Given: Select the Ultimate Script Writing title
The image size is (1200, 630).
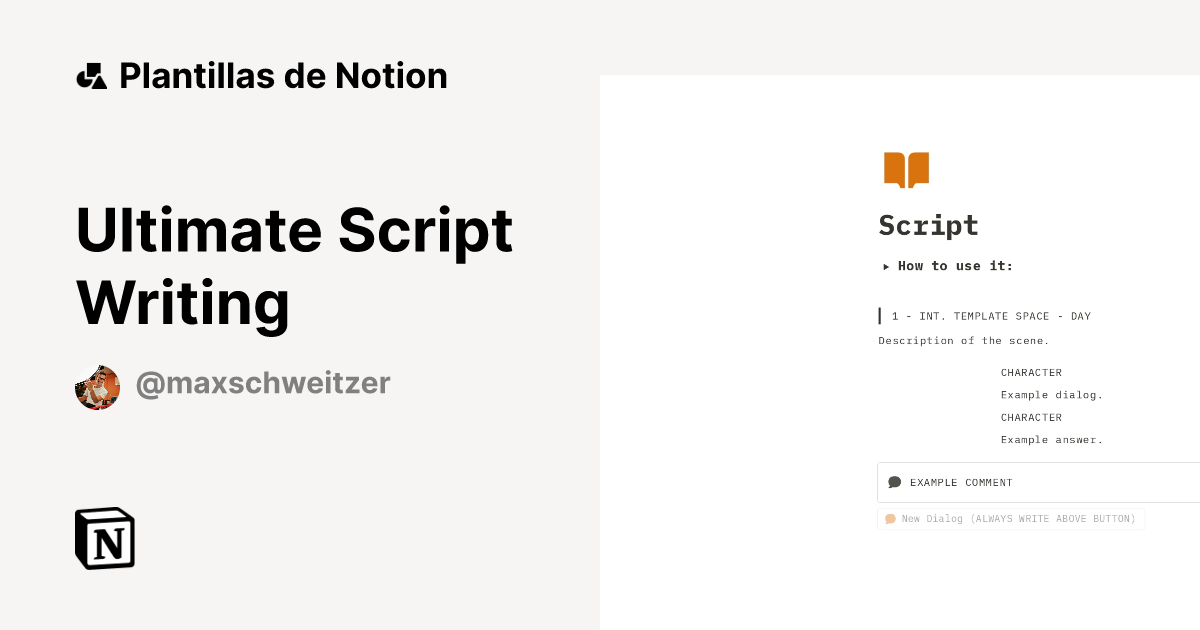Looking at the screenshot, I should pyautogui.click(x=294, y=265).
